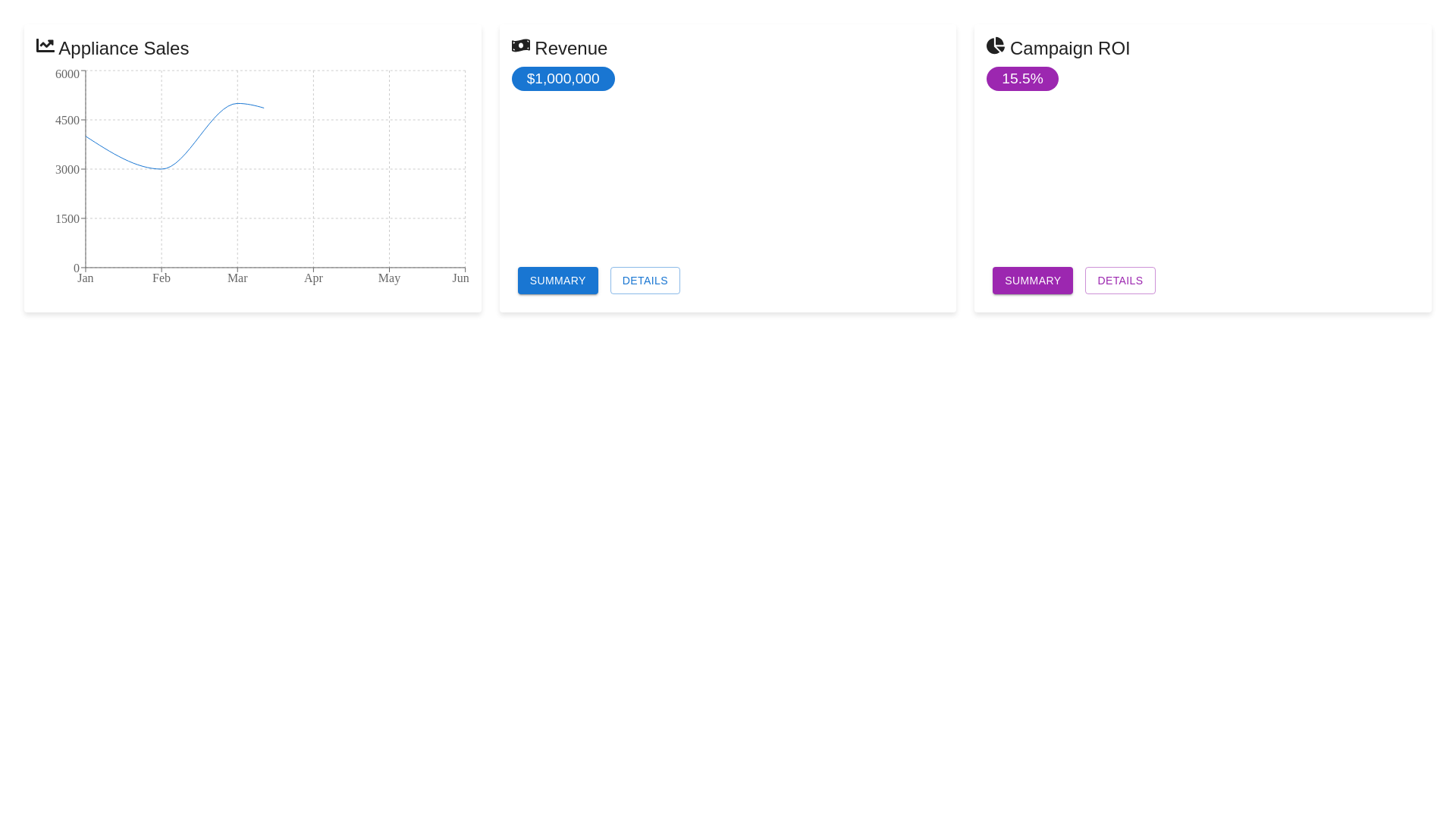Click the $1,000,000 revenue badge

(x=563, y=79)
